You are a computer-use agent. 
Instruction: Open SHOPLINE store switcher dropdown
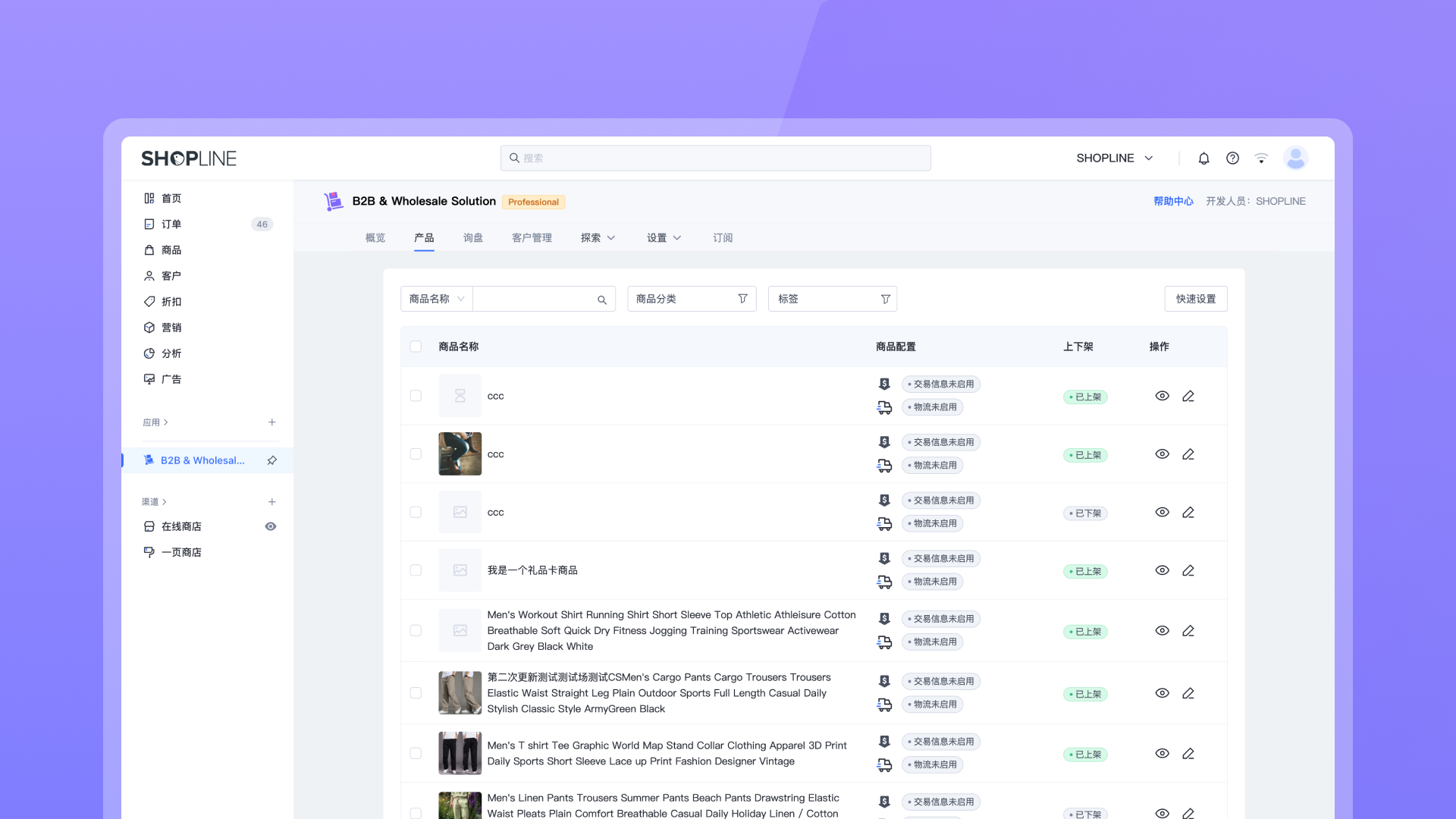tap(1114, 158)
